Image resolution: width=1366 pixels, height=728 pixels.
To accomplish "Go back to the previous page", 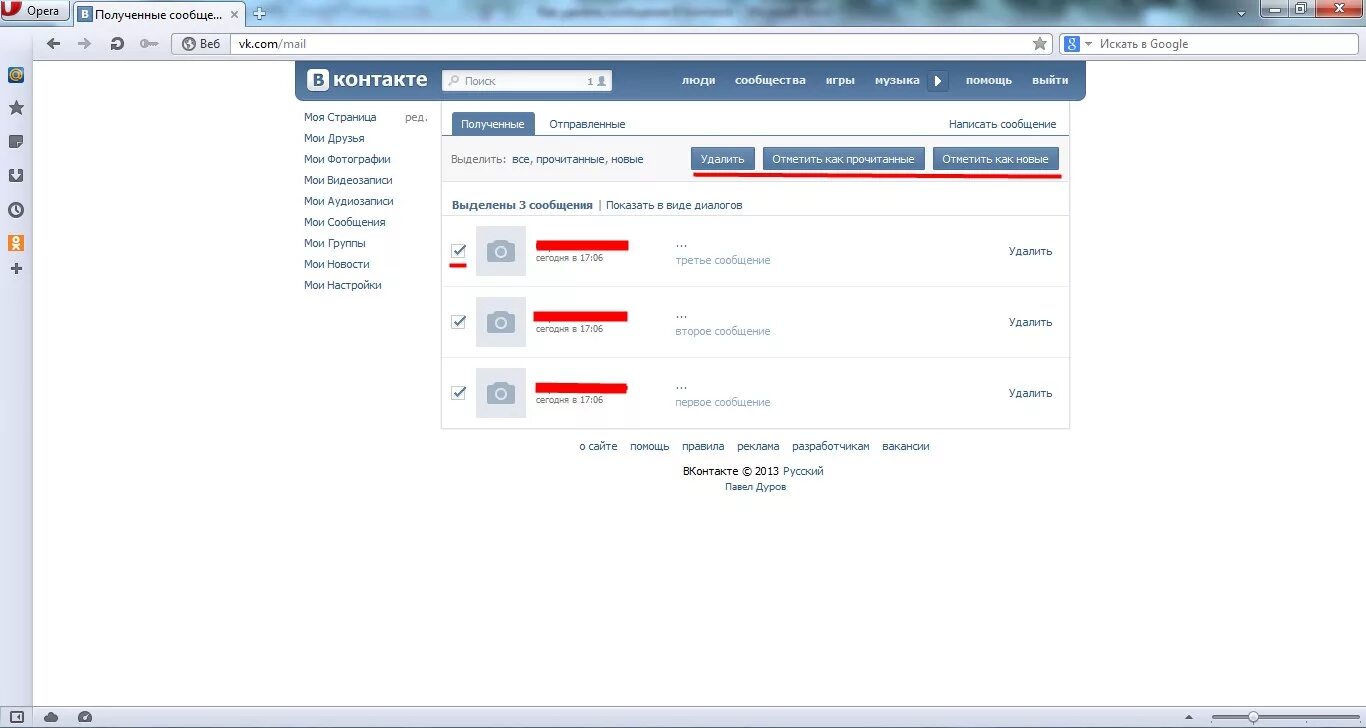I will (53, 44).
